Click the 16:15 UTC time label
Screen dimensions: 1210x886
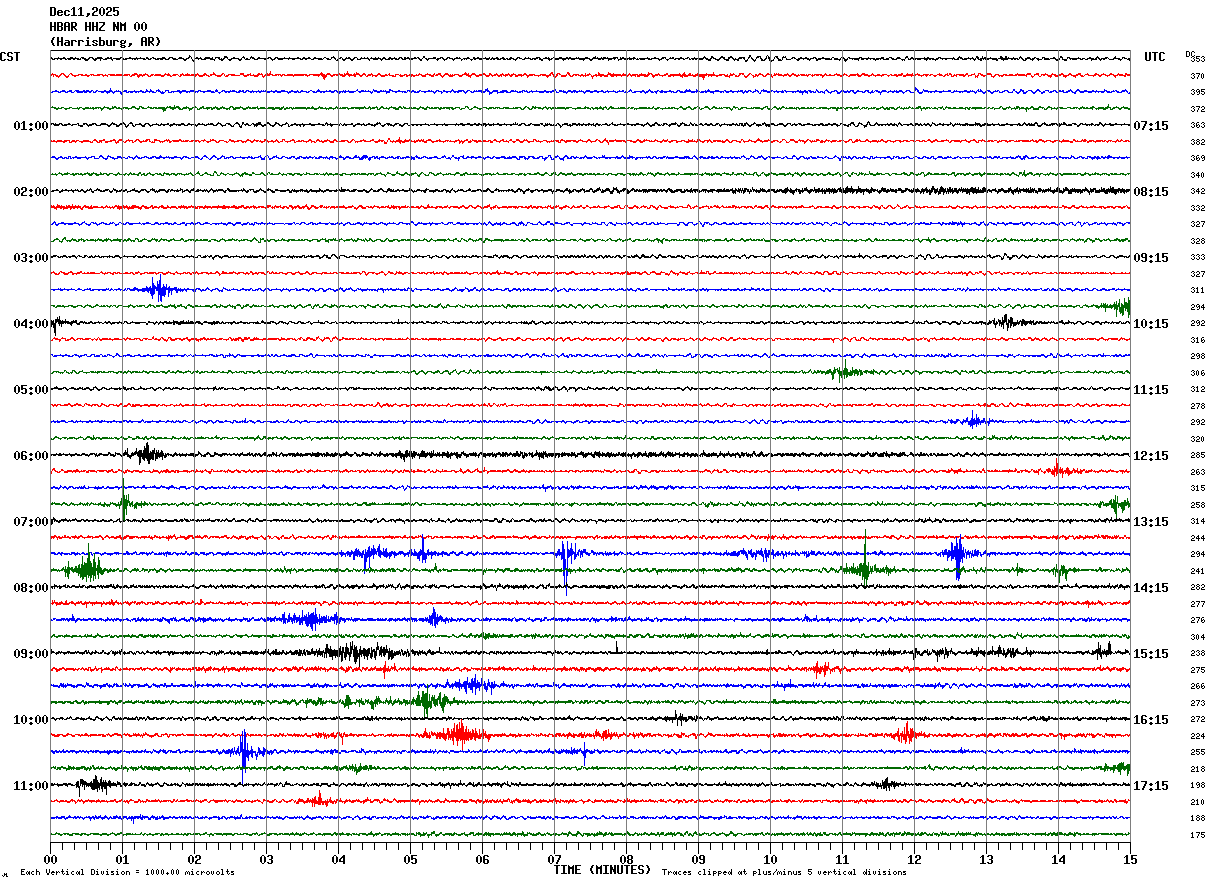[1150, 720]
